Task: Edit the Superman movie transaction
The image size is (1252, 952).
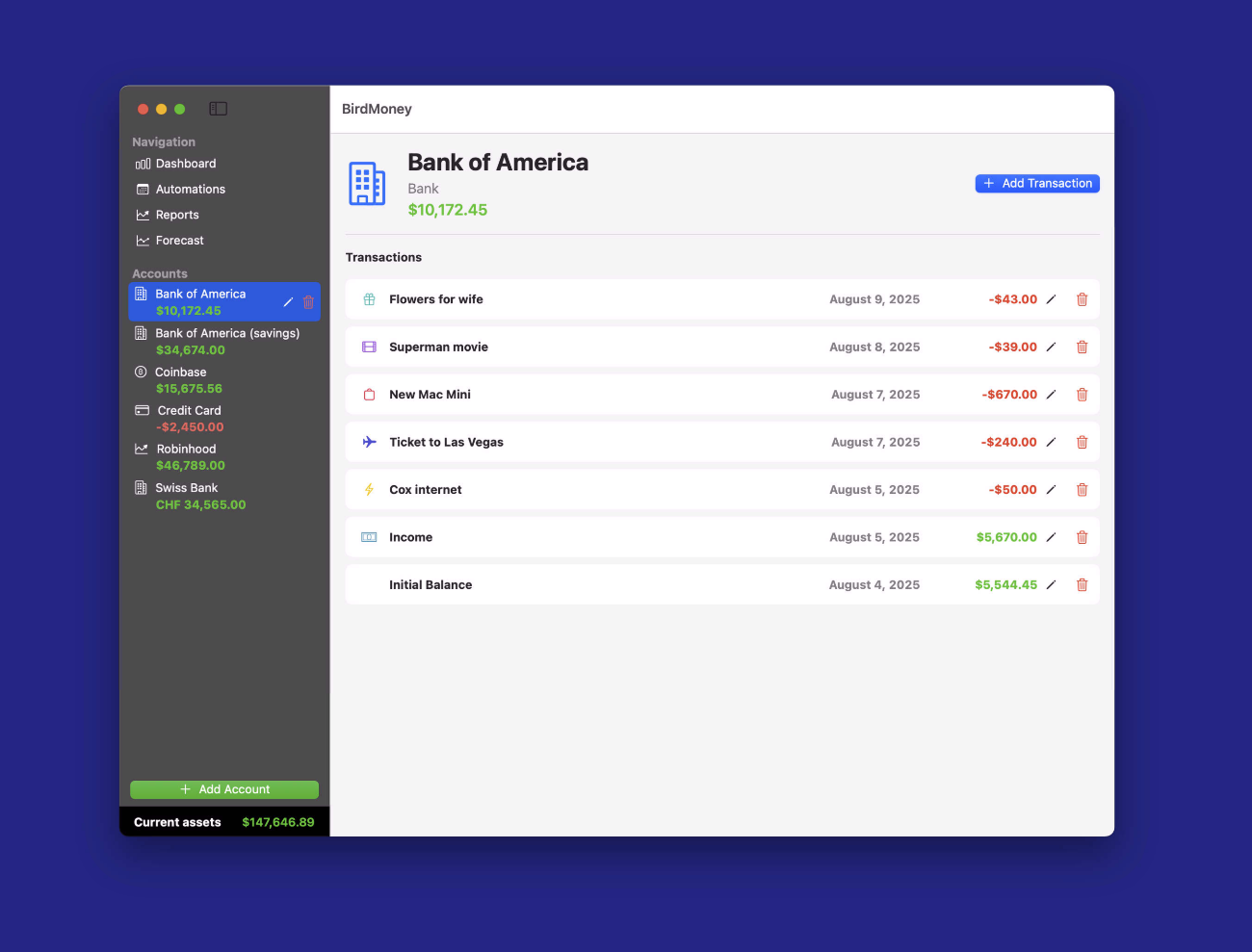Action: pos(1051,347)
